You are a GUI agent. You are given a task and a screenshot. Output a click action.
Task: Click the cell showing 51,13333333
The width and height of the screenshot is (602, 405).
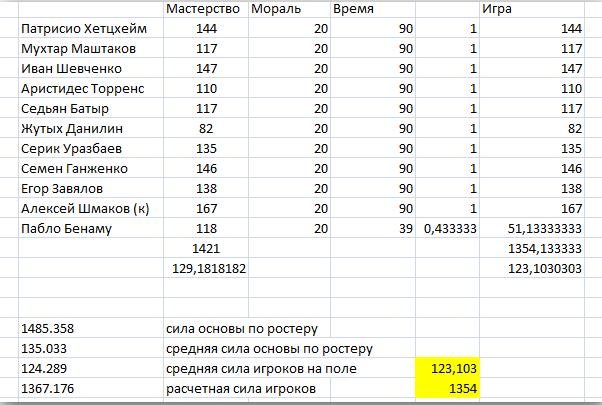point(540,228)
